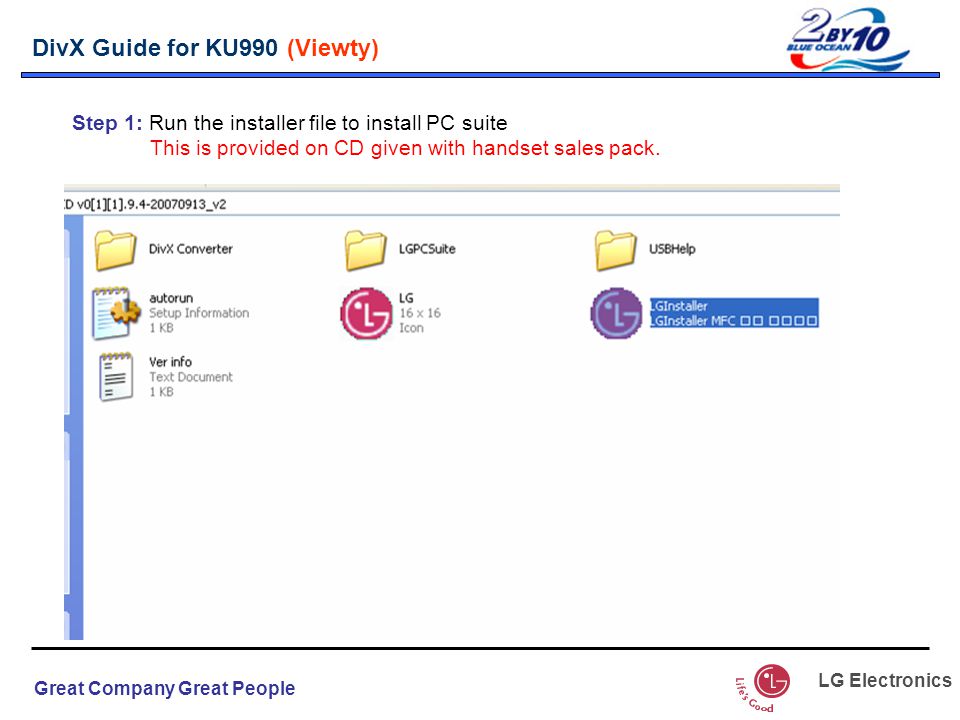
Task: Click the LGInstaller MFC description line
Action: pos(733,320)
